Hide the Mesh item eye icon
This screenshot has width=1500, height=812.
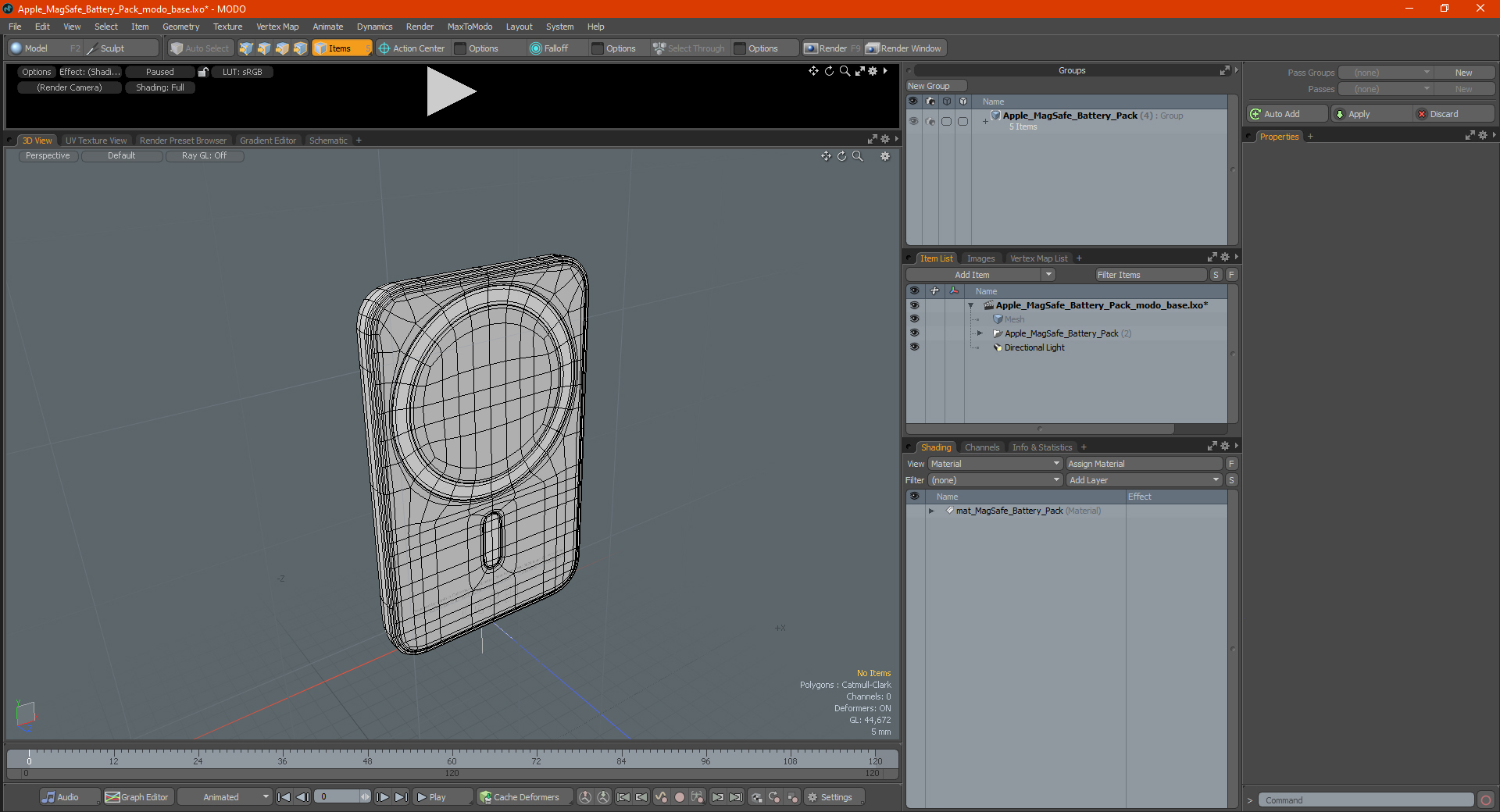[x=914, y=319]
